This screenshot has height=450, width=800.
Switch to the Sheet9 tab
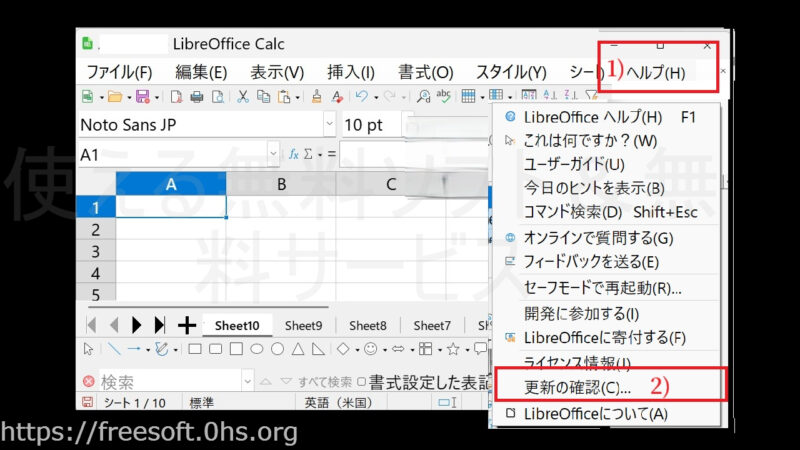coord(303,325)
